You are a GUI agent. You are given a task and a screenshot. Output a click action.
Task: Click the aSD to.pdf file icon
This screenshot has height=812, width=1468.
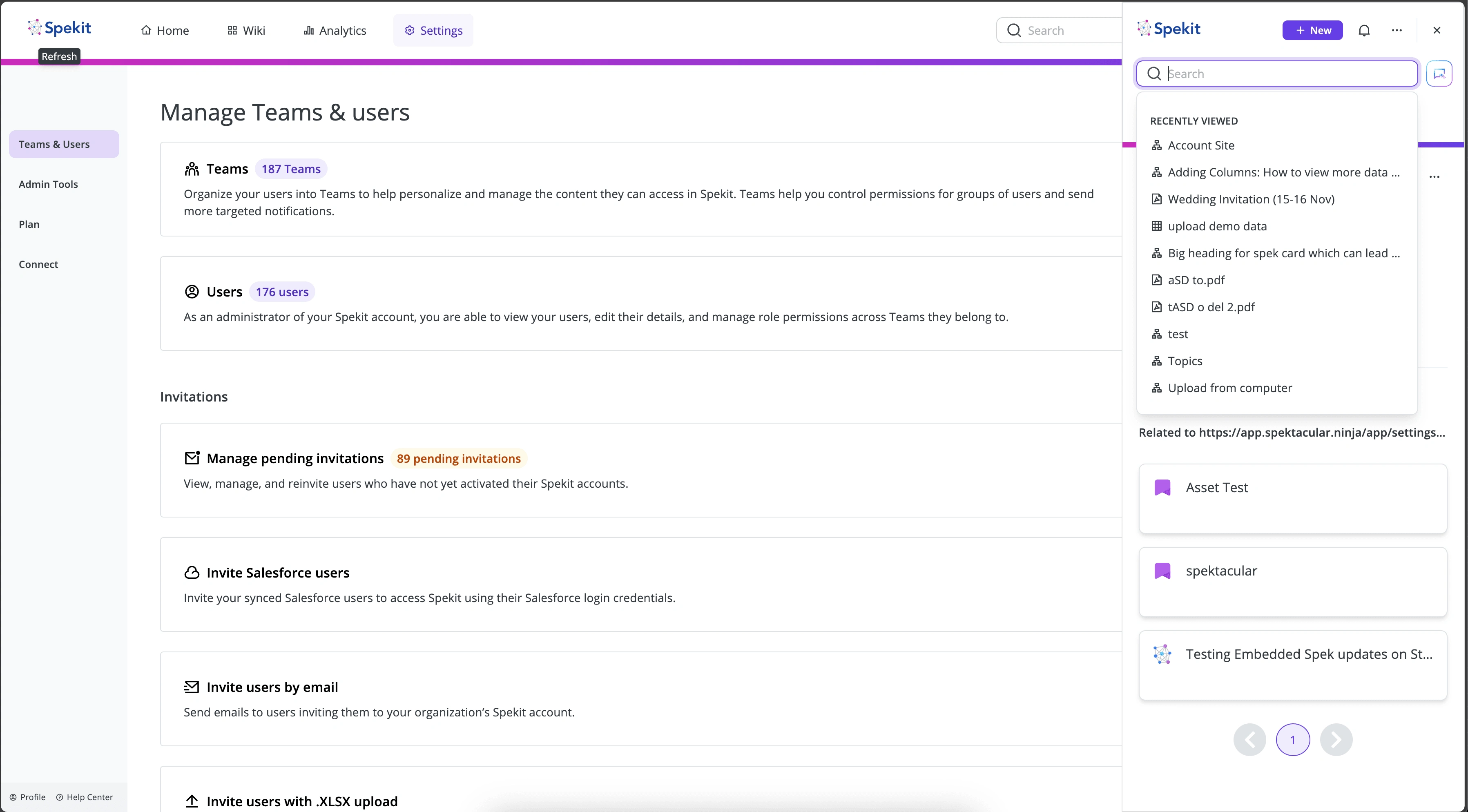(1156, 280)
